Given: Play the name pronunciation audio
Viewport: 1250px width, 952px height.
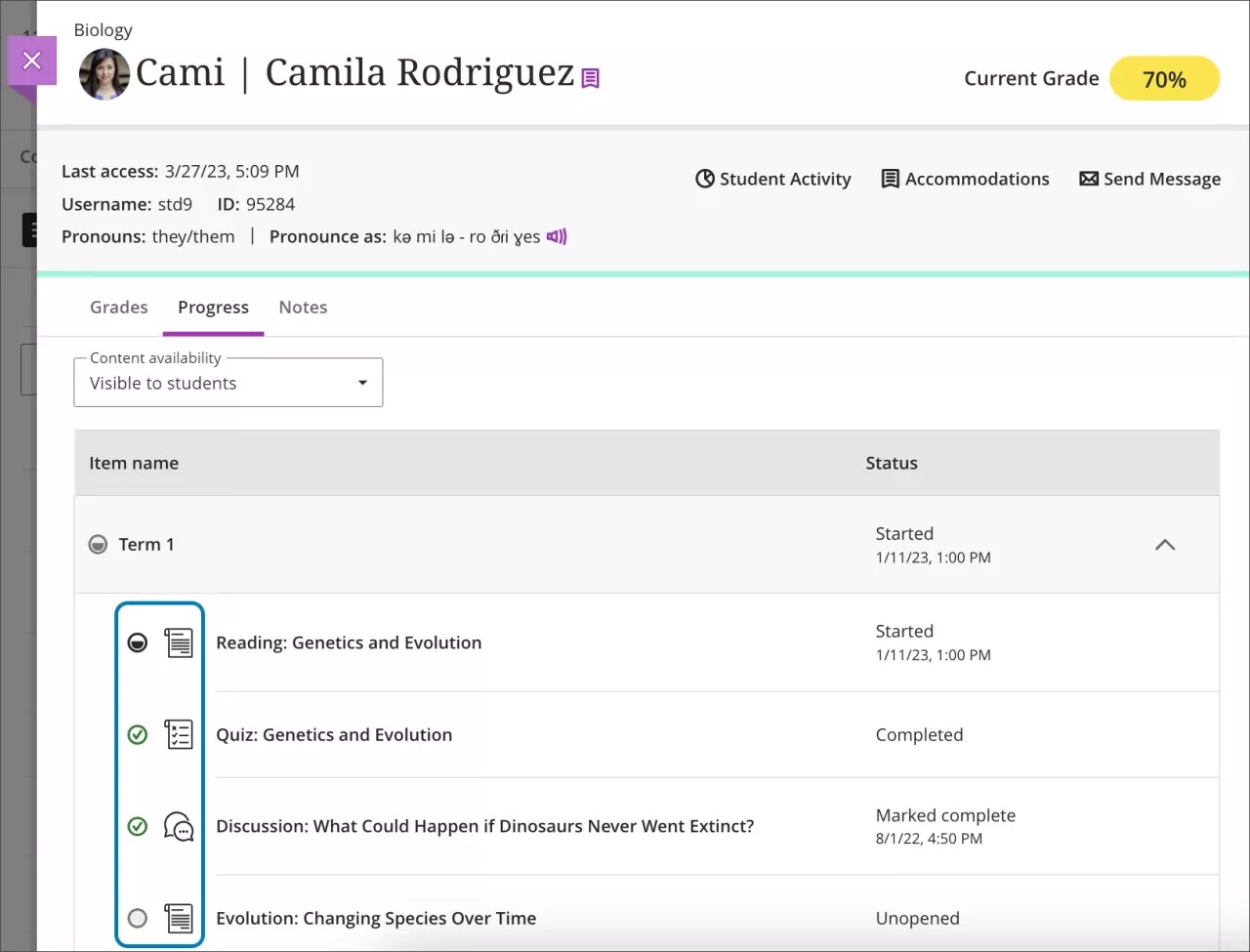Looking at the screenshot, I should tap(556, 236).
